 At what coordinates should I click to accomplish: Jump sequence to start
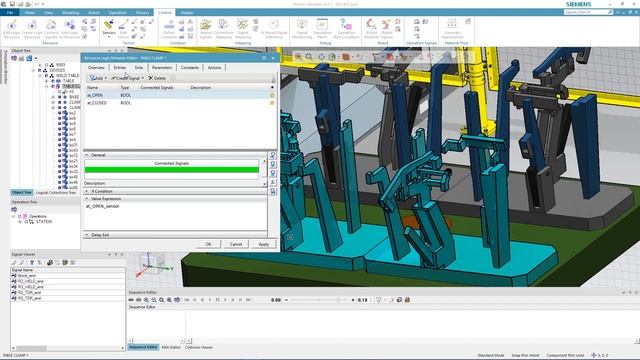click(x=187, y=300)
